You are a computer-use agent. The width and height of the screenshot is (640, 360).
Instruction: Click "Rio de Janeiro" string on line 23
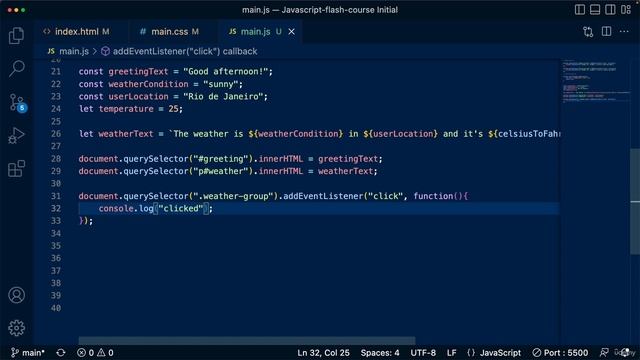coord(223,97)
